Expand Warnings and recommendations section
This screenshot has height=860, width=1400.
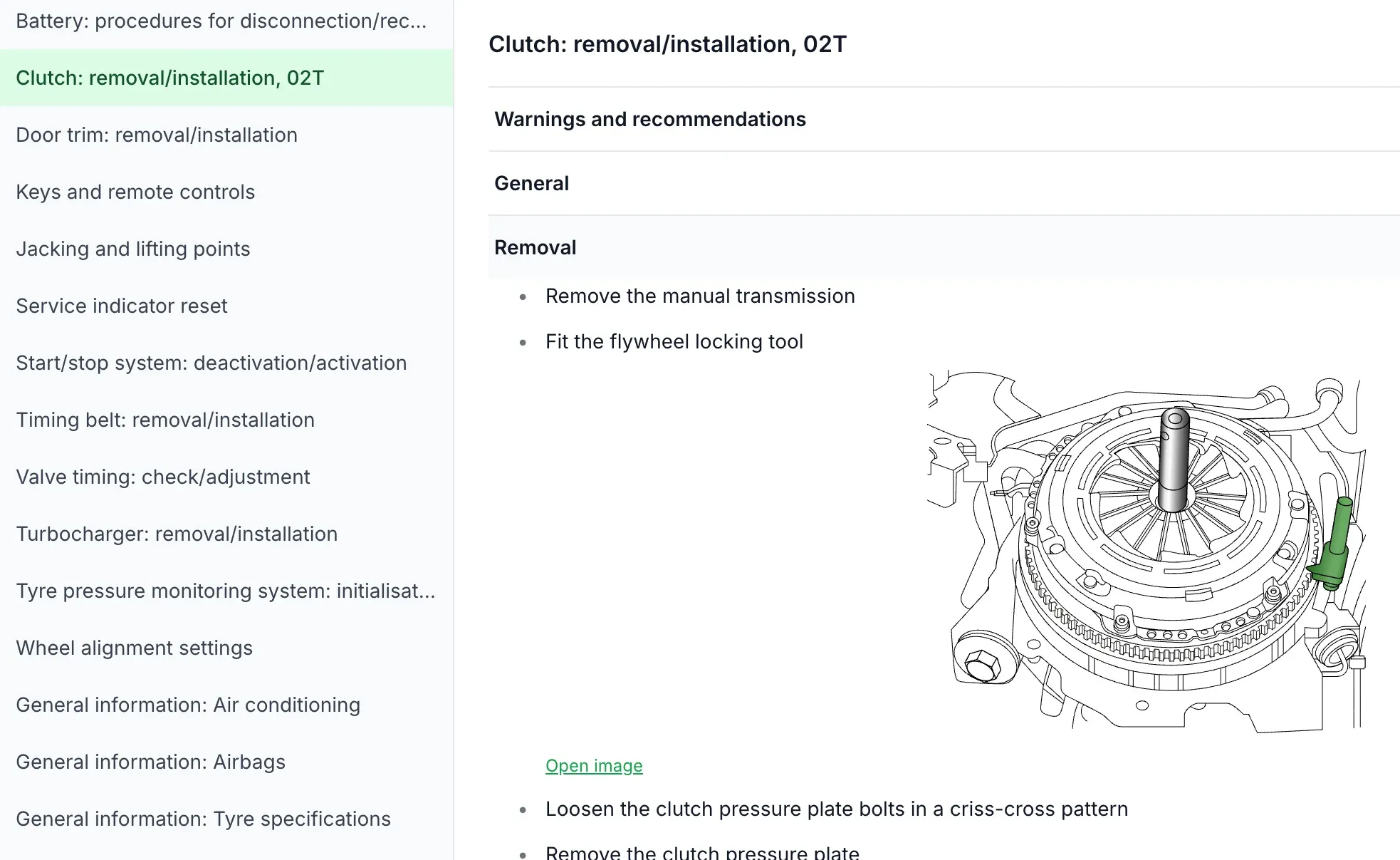(944, 119)
